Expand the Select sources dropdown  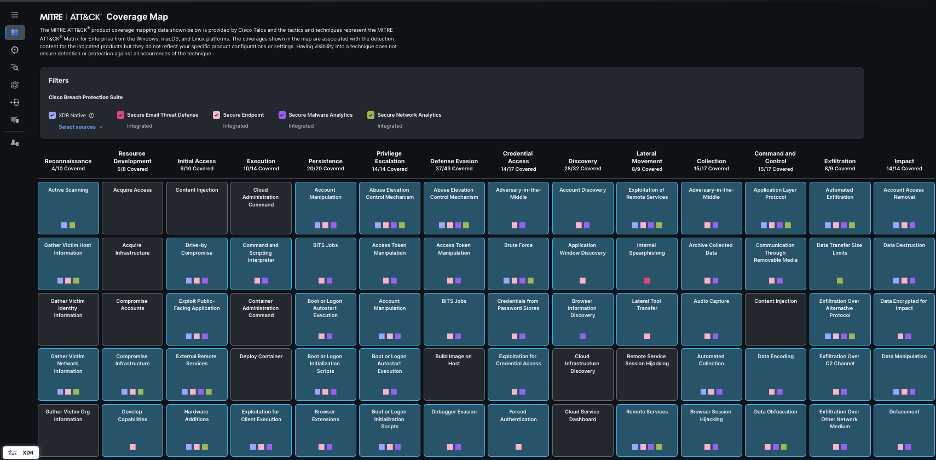80,127
